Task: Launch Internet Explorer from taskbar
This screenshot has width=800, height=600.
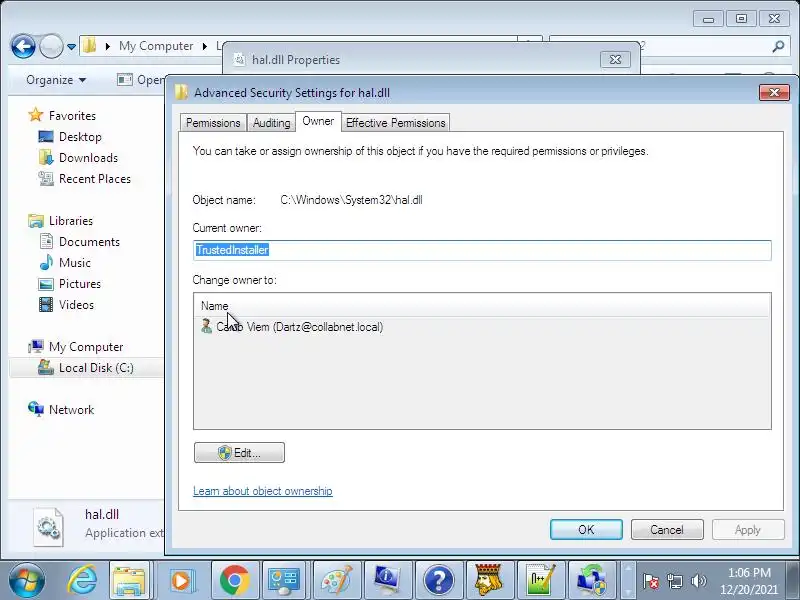Action: (x=82, y=580)
